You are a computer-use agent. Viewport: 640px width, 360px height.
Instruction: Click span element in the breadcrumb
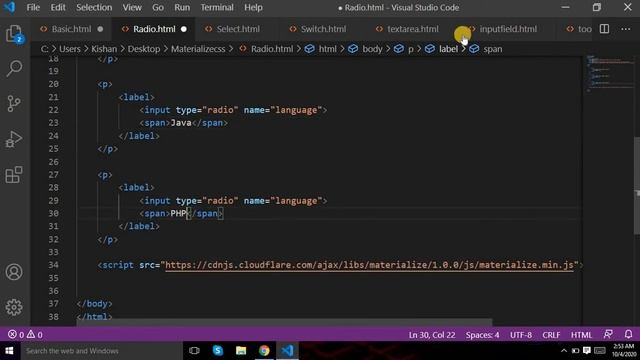tap(493, 49)
